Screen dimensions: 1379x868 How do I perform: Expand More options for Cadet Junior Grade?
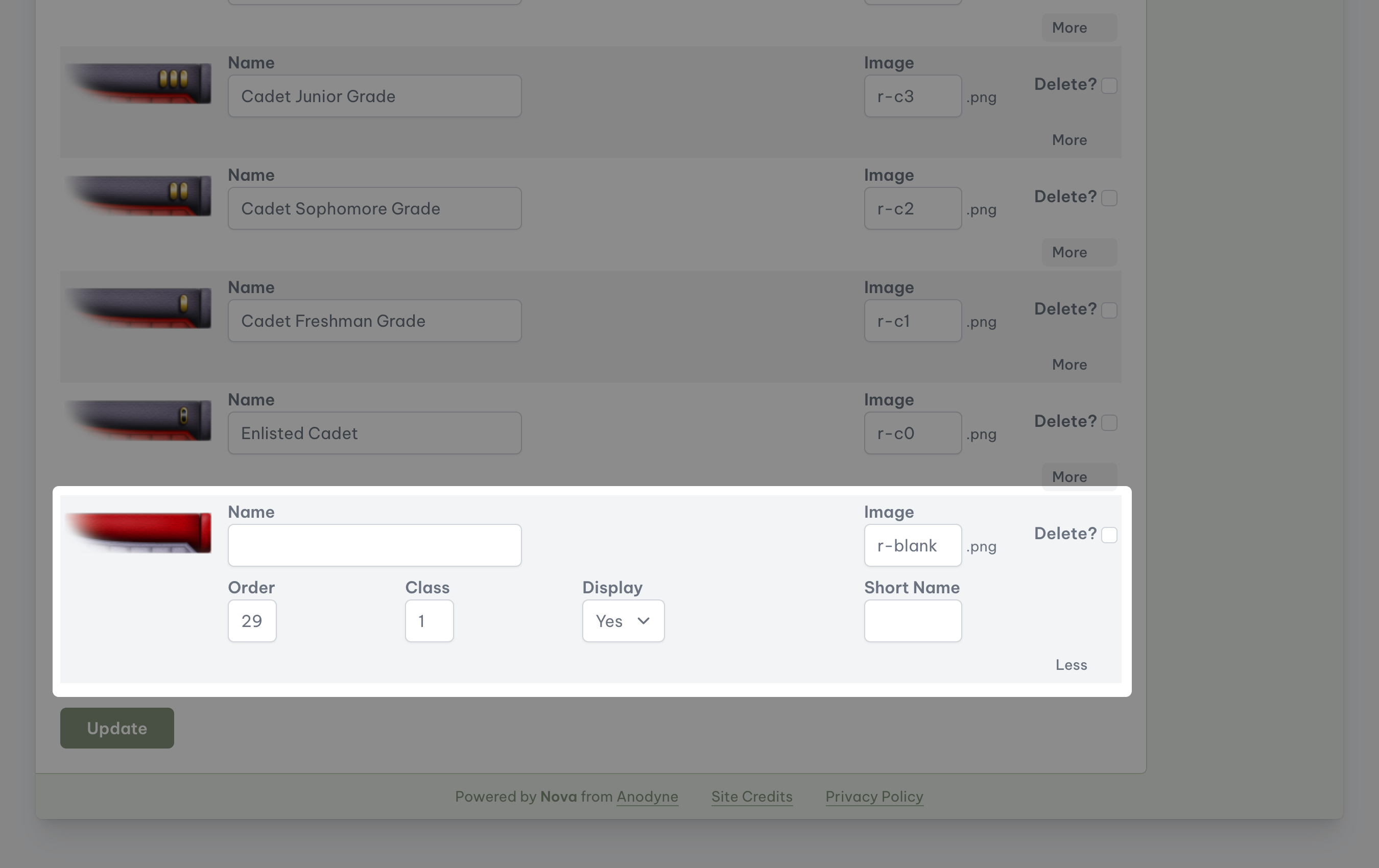pos(1068,140)
